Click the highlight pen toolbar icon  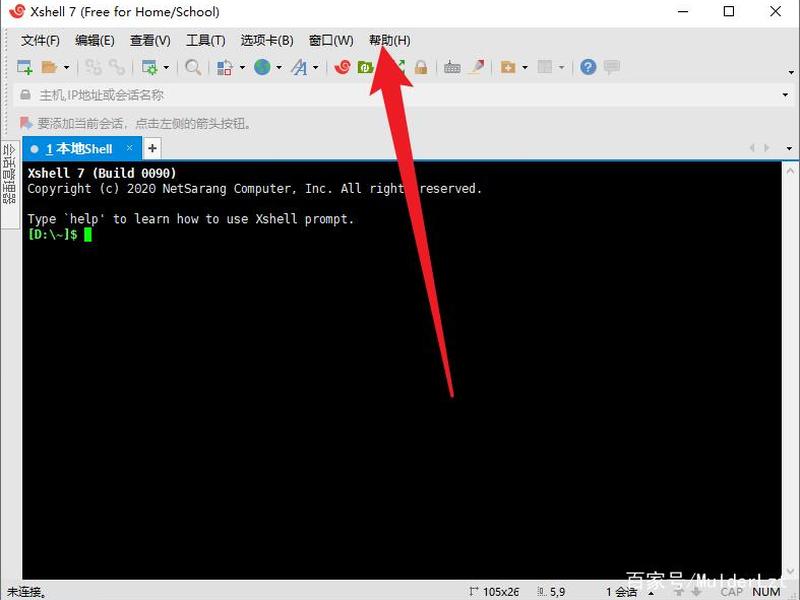point(477,67)
